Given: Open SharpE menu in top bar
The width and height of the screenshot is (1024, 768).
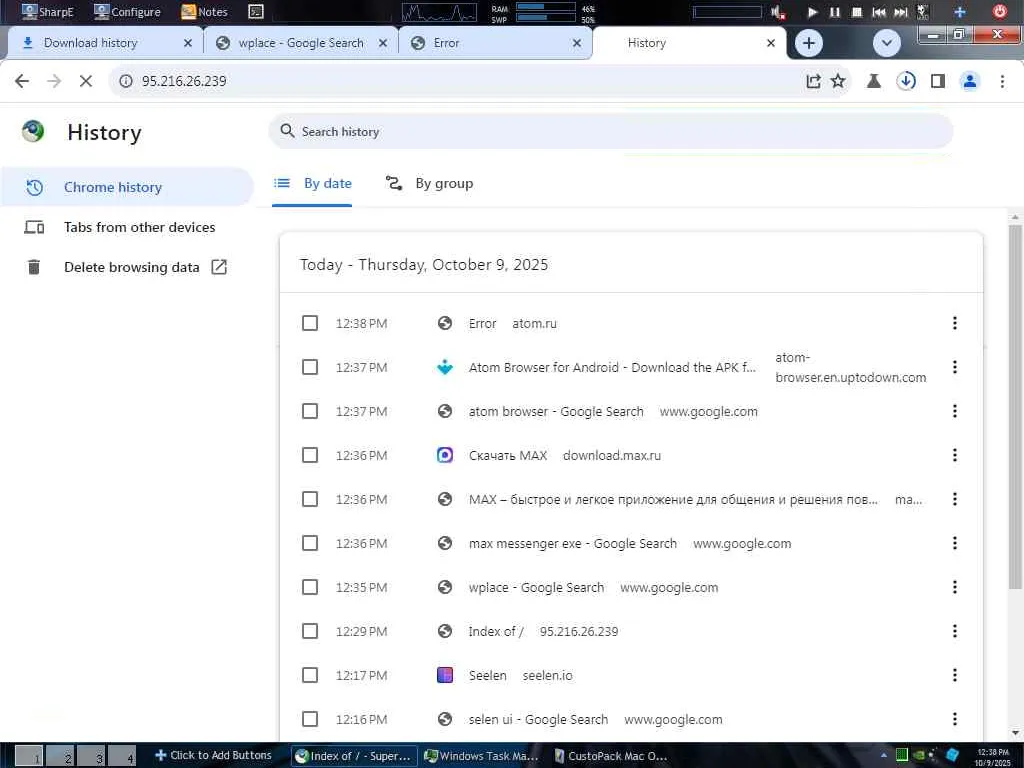Looking at the screenshot, I should click(48, 12).
